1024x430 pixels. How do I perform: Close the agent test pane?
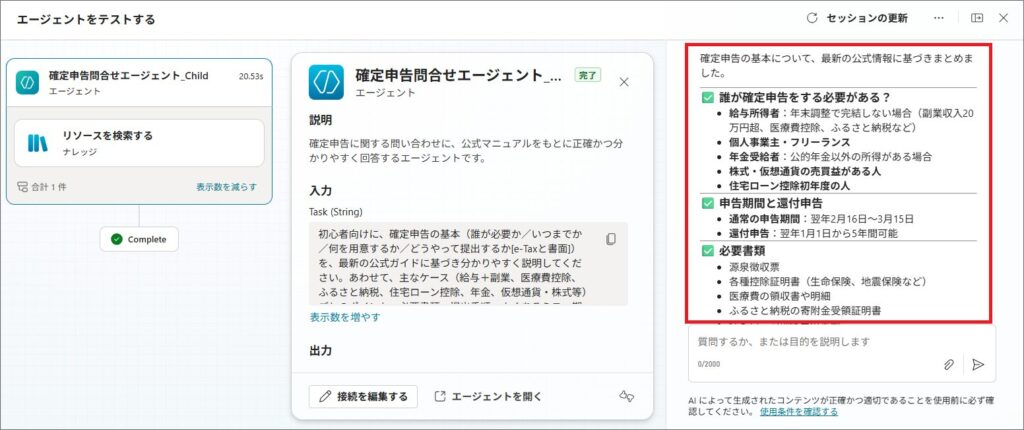[x=1004, y=18]
